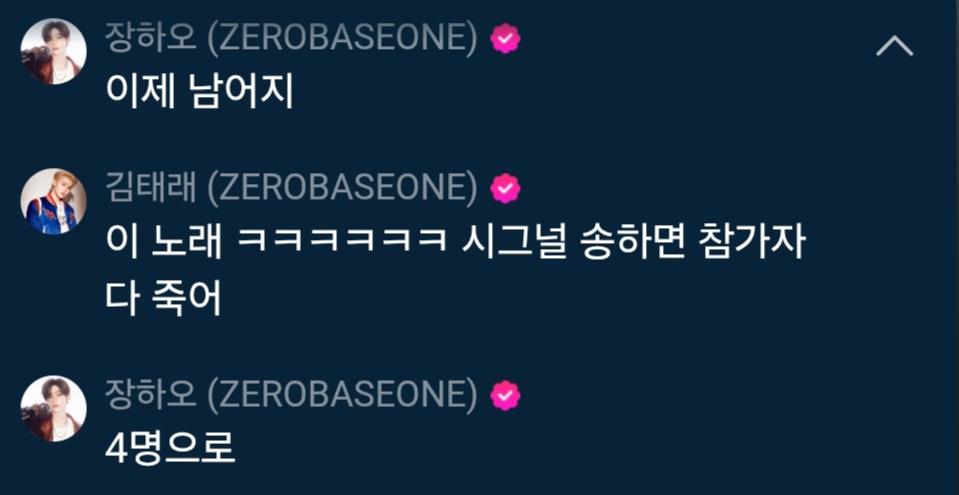Screen dimensions: 959x495
Task: Select the 장하오 name above "4명으로"
Action: [x=151, y=395]
